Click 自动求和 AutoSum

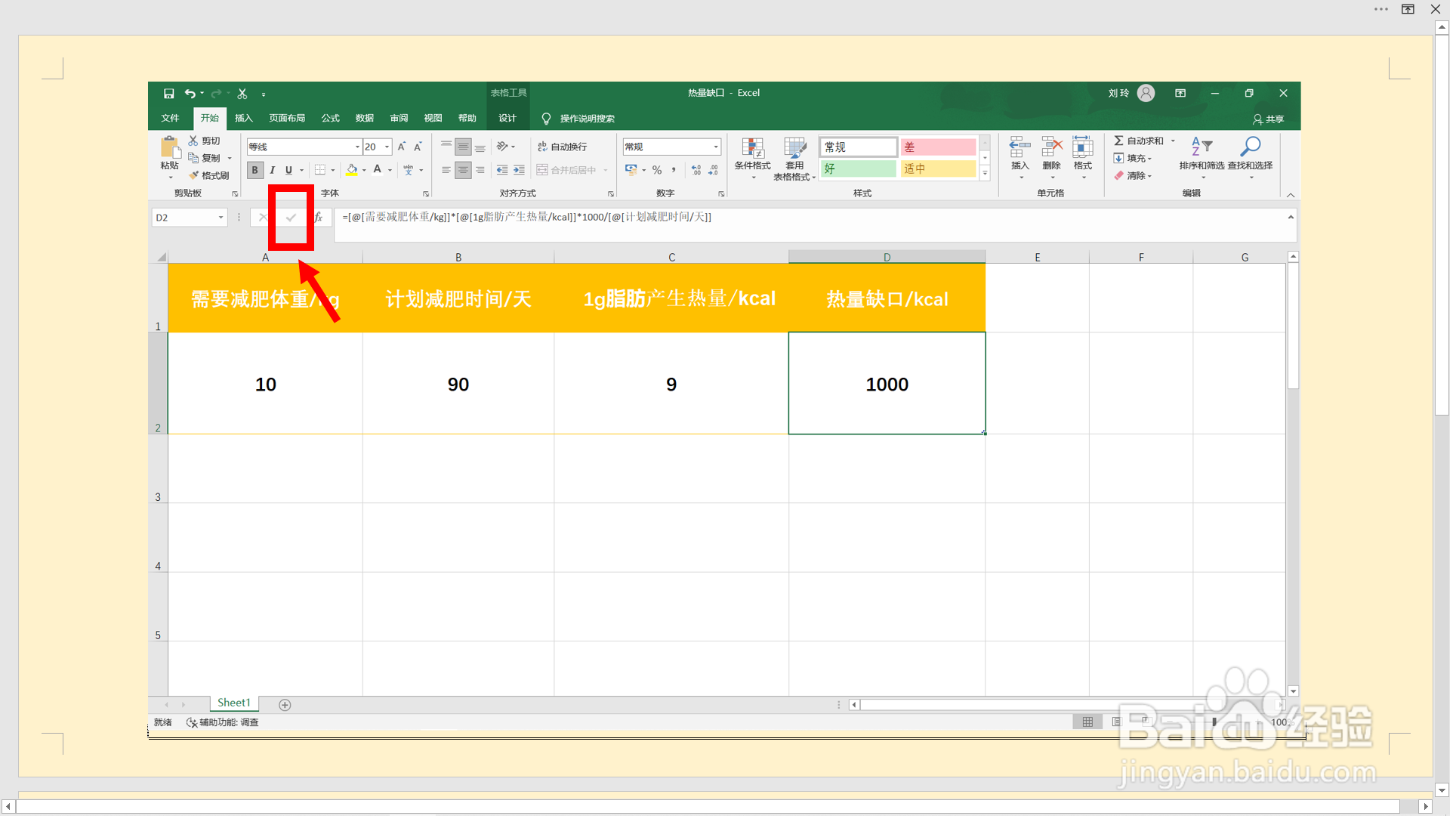[1139, 141]
